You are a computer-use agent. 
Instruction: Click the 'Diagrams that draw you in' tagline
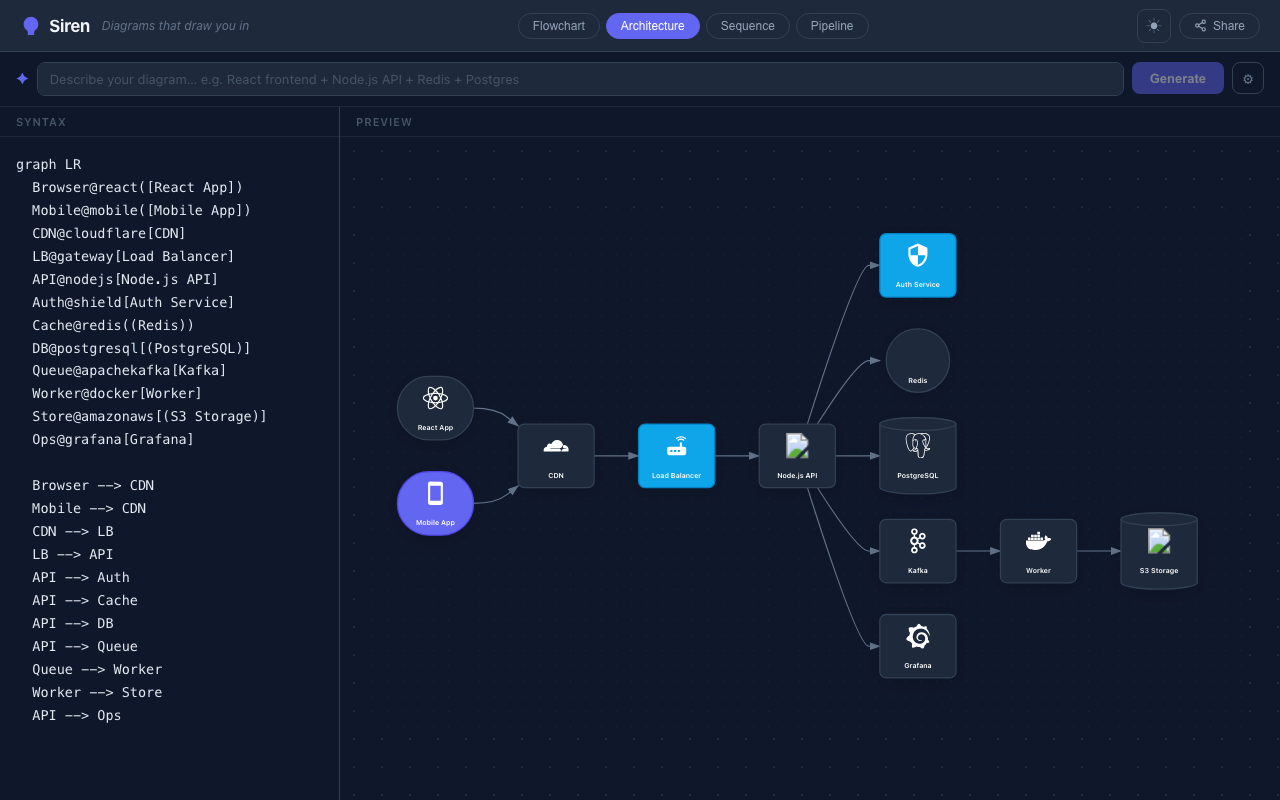tap(175, 26)
